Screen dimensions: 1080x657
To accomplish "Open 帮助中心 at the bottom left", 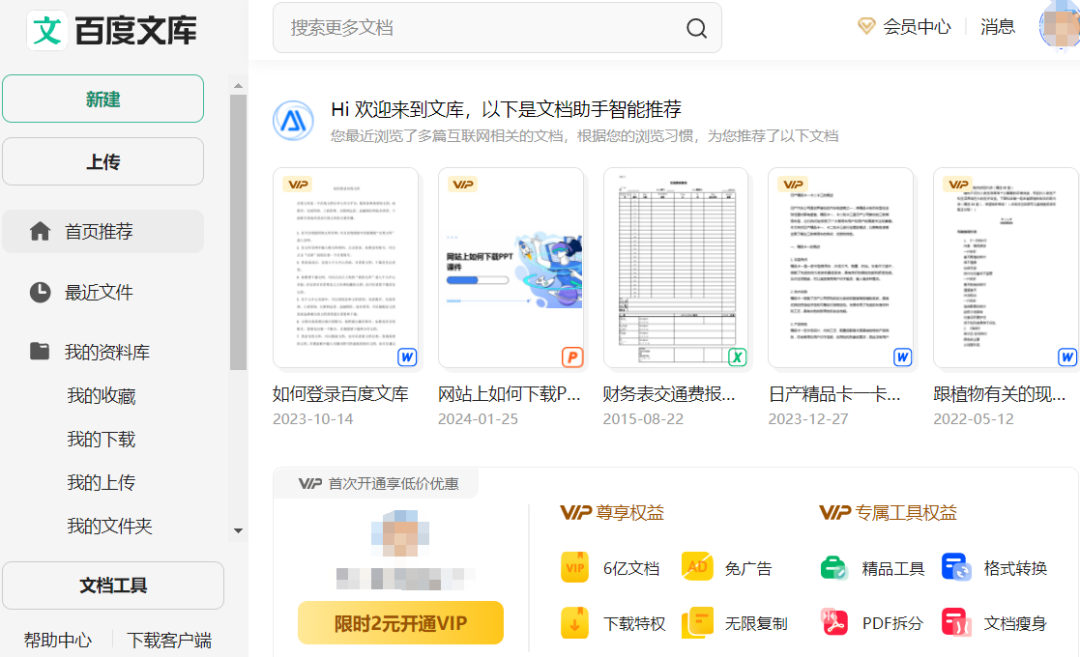I will click(57, 640).
